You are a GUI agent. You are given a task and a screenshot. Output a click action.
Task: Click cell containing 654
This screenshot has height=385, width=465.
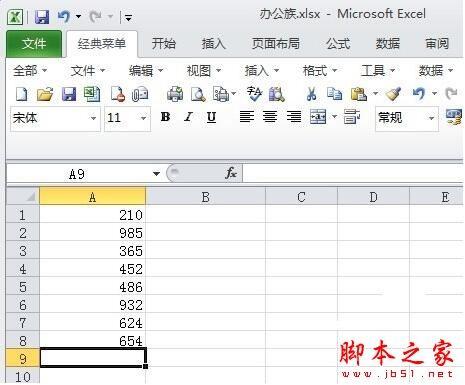tap(93, 341)
